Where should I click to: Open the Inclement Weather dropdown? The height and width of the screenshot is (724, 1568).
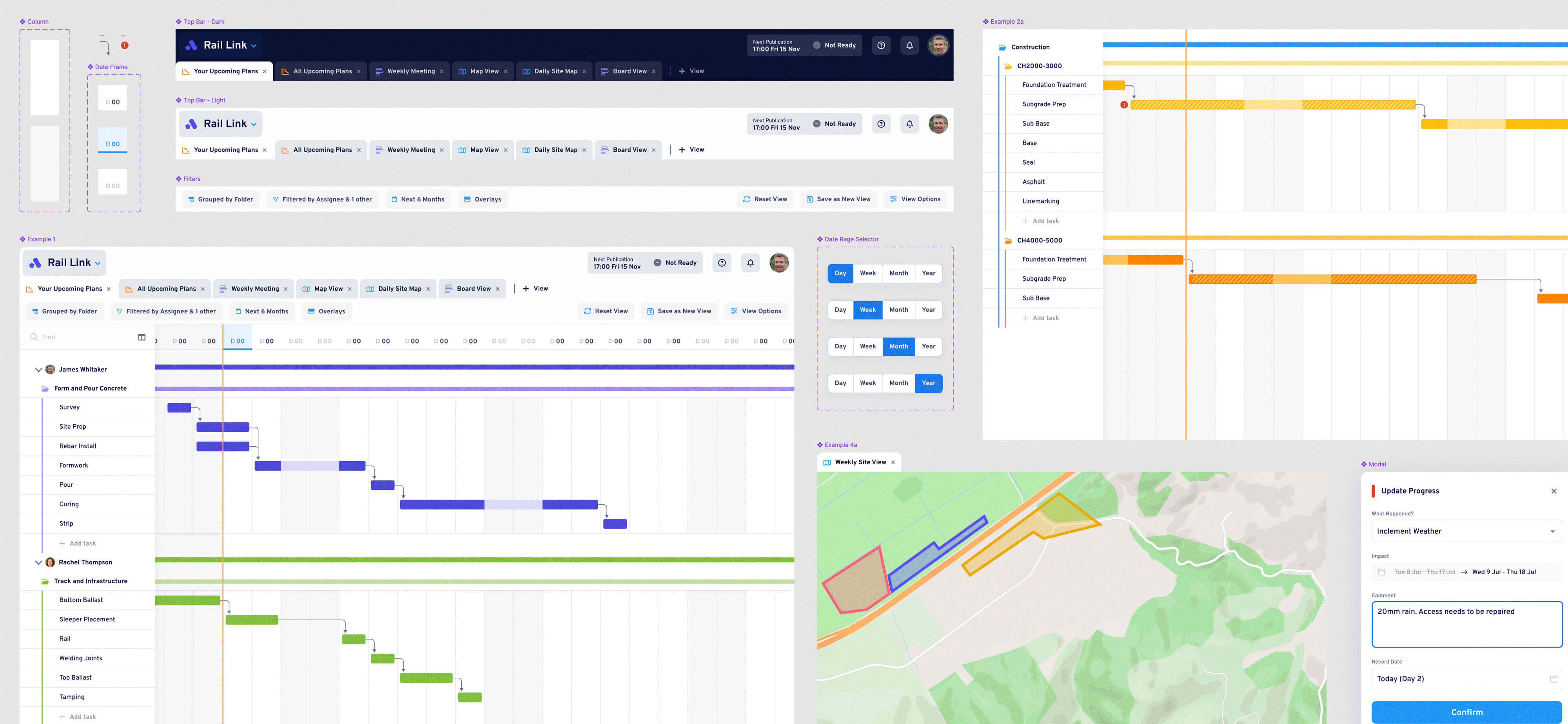[x=1466, y=531]
